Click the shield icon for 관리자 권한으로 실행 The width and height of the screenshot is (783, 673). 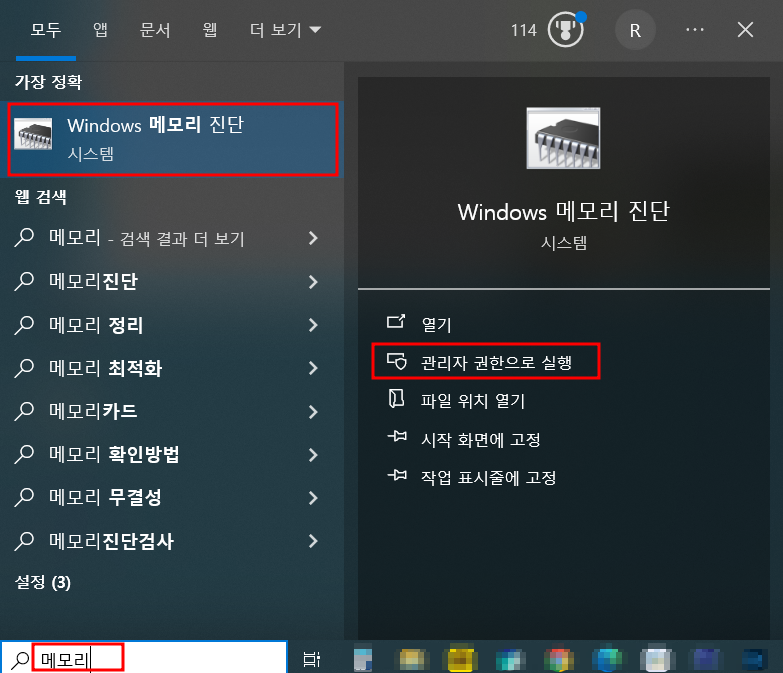(397, 361)
